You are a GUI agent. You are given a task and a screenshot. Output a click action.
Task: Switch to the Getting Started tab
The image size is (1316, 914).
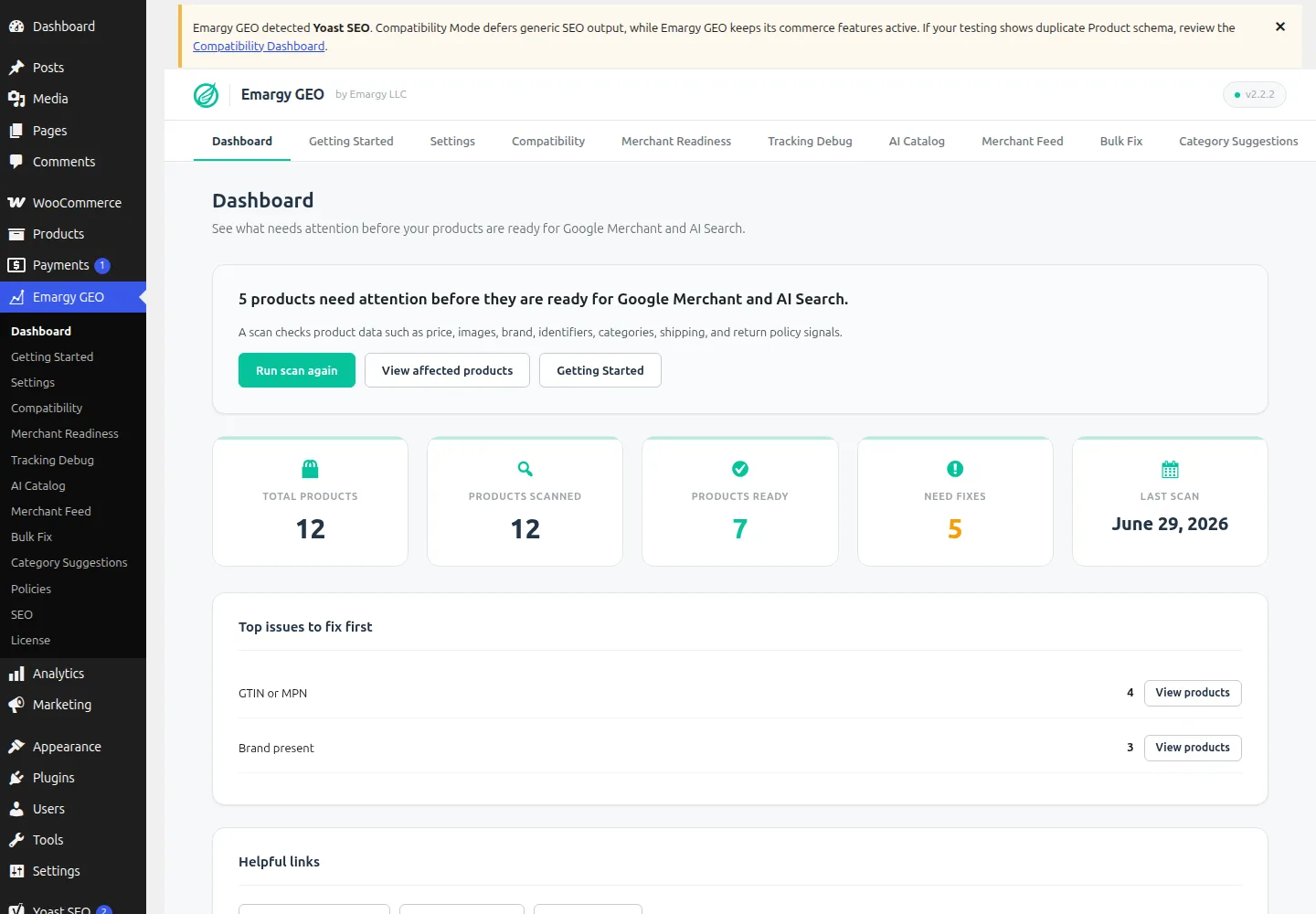(351, 141)
